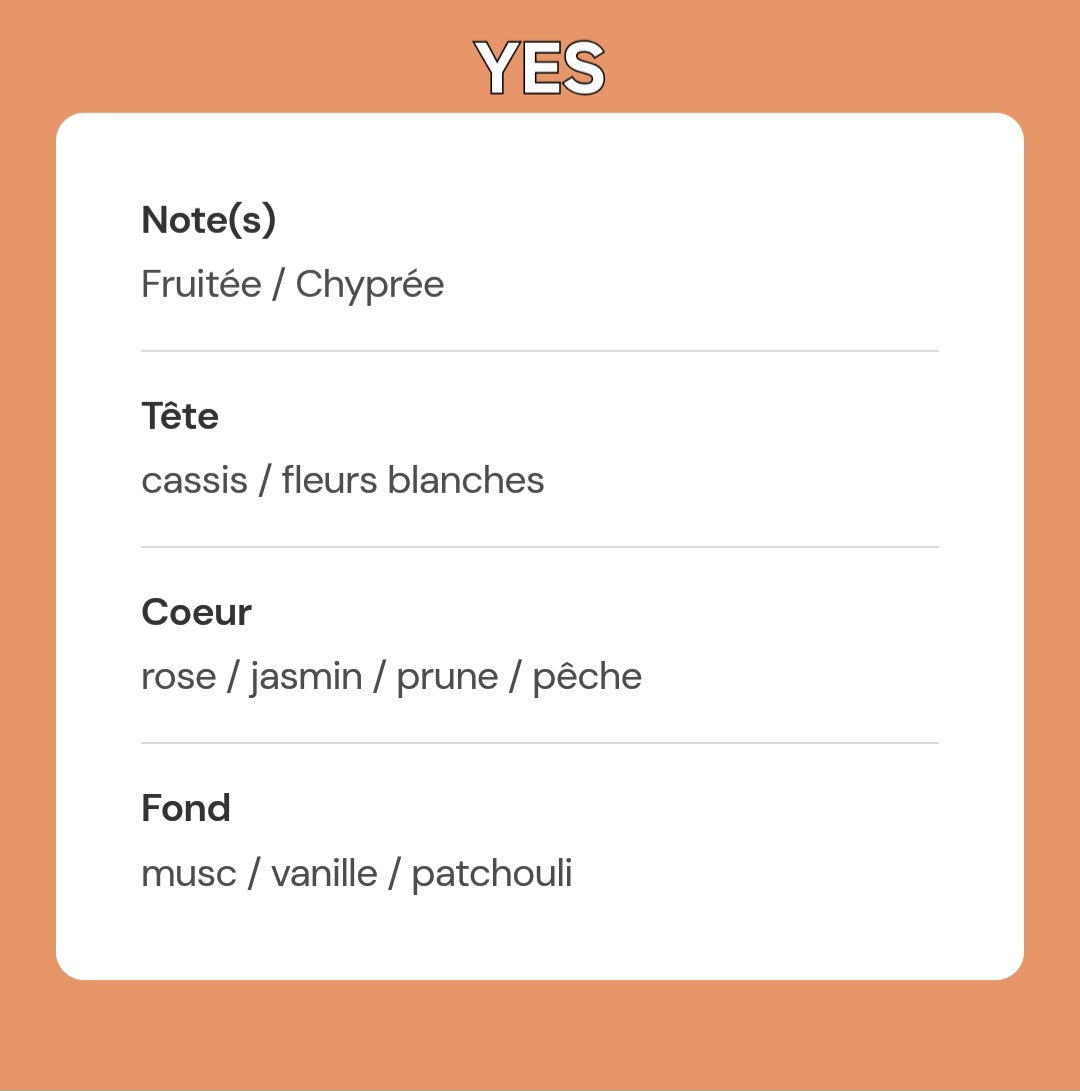Screen dimensions: 1080x1091
Task: Select the Tête section heading
Action: [x=180, y=415]
